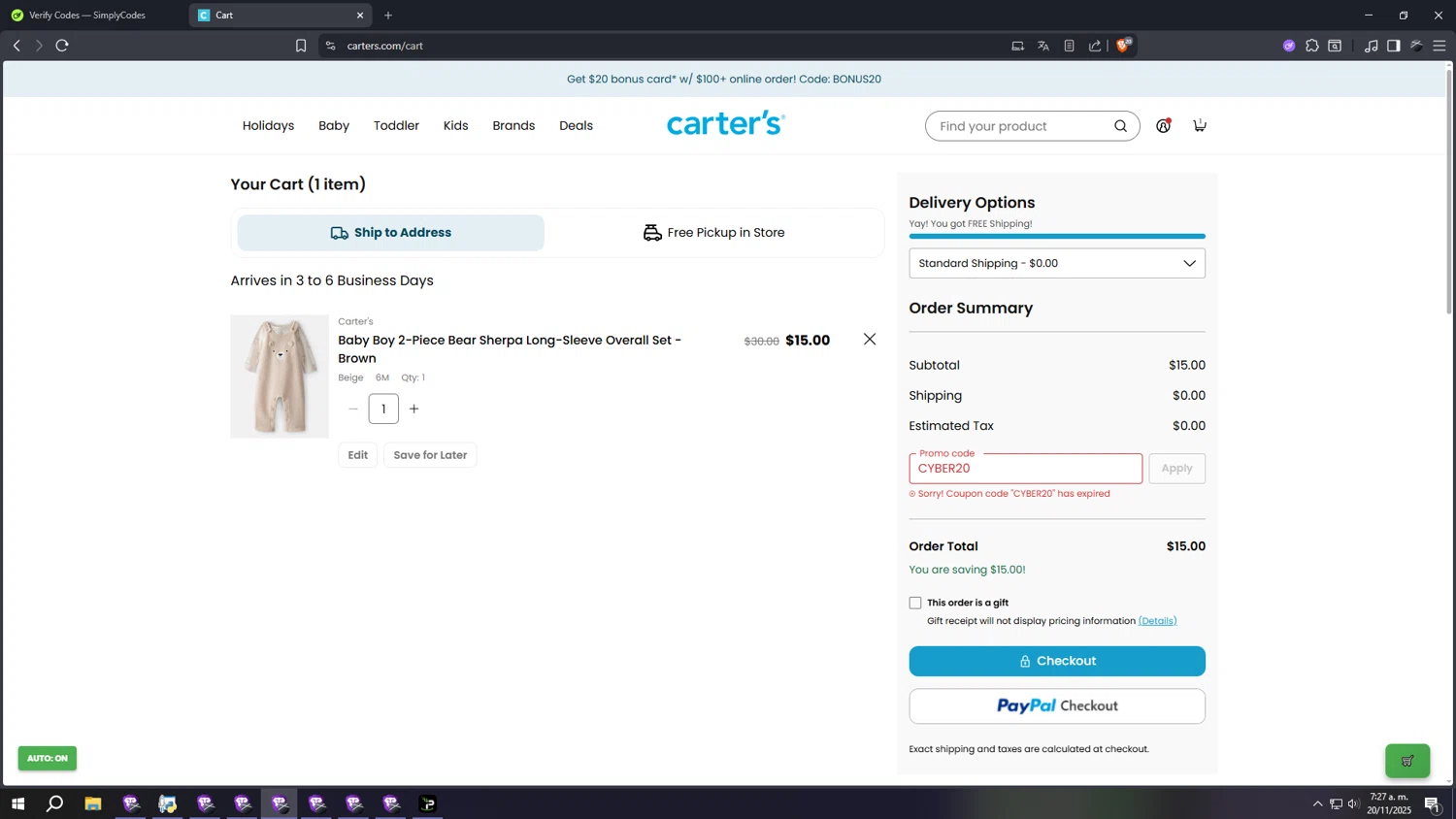The height and width of the screenshot is (819, 1456).
Task: Save the item for later
Action: [430, 455]
